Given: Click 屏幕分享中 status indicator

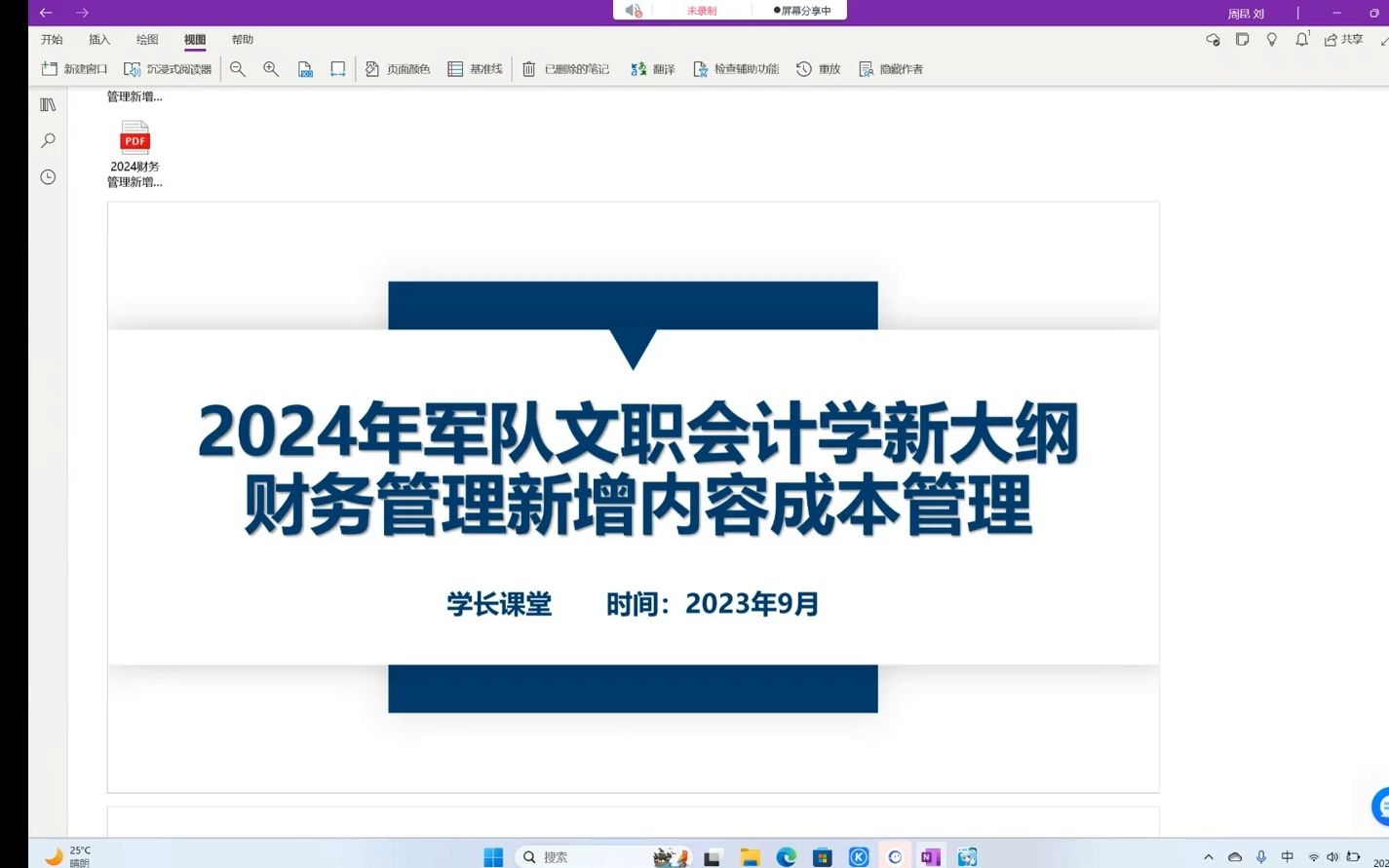Looking at the screenshot, I should [802, 11].
